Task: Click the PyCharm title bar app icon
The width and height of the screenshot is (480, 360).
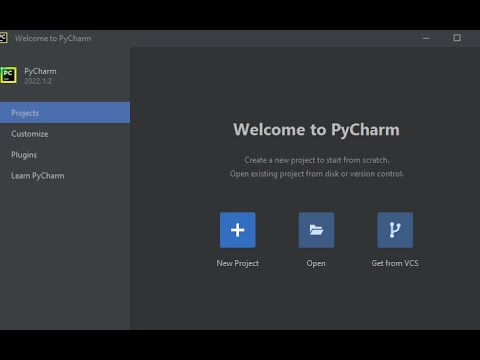Action: [3, 38]
